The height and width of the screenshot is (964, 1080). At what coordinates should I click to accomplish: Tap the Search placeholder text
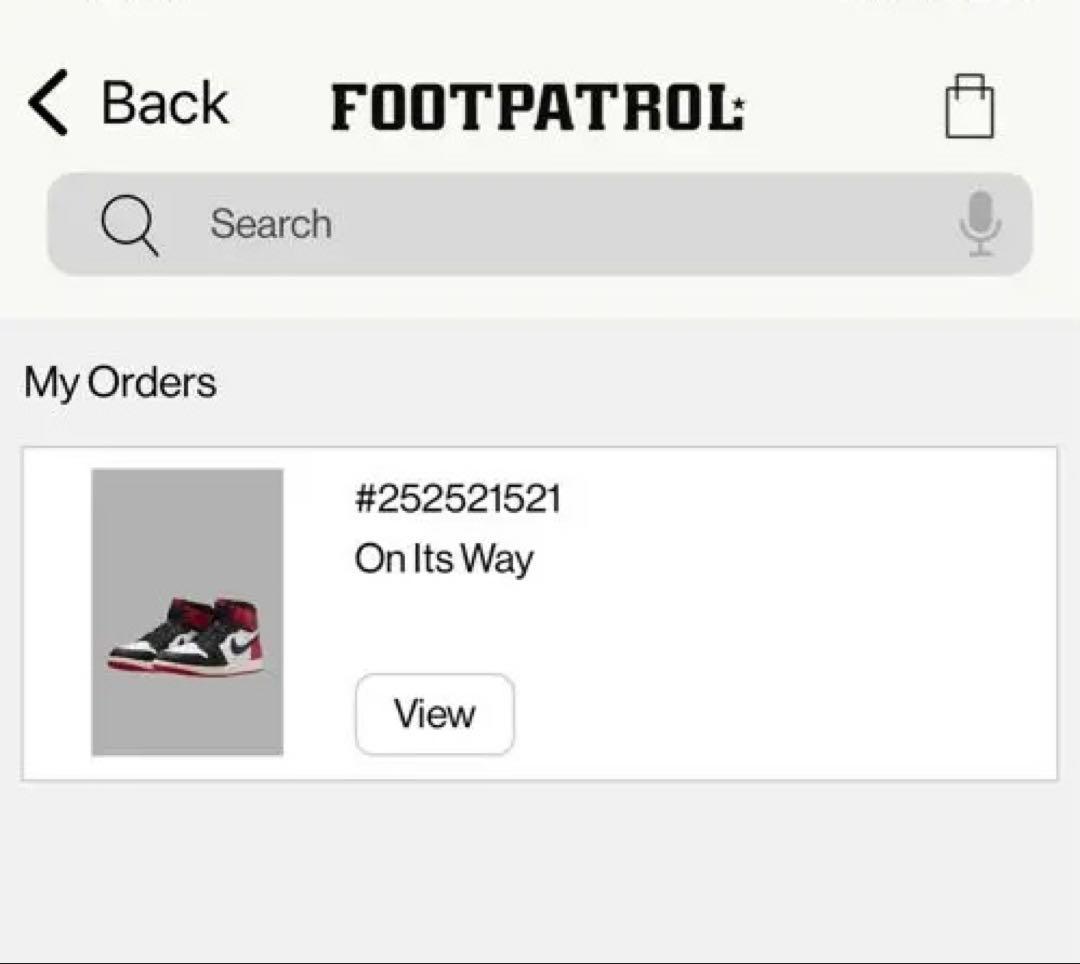pyautogui.click(x=270, y=224)
